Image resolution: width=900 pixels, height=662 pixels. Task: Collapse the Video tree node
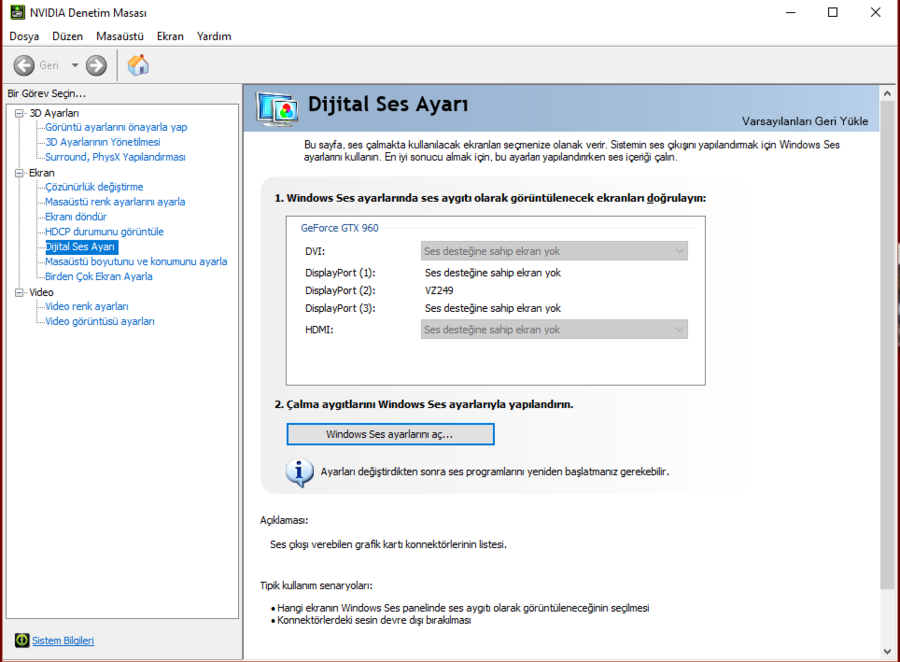[x=19, y=292]
